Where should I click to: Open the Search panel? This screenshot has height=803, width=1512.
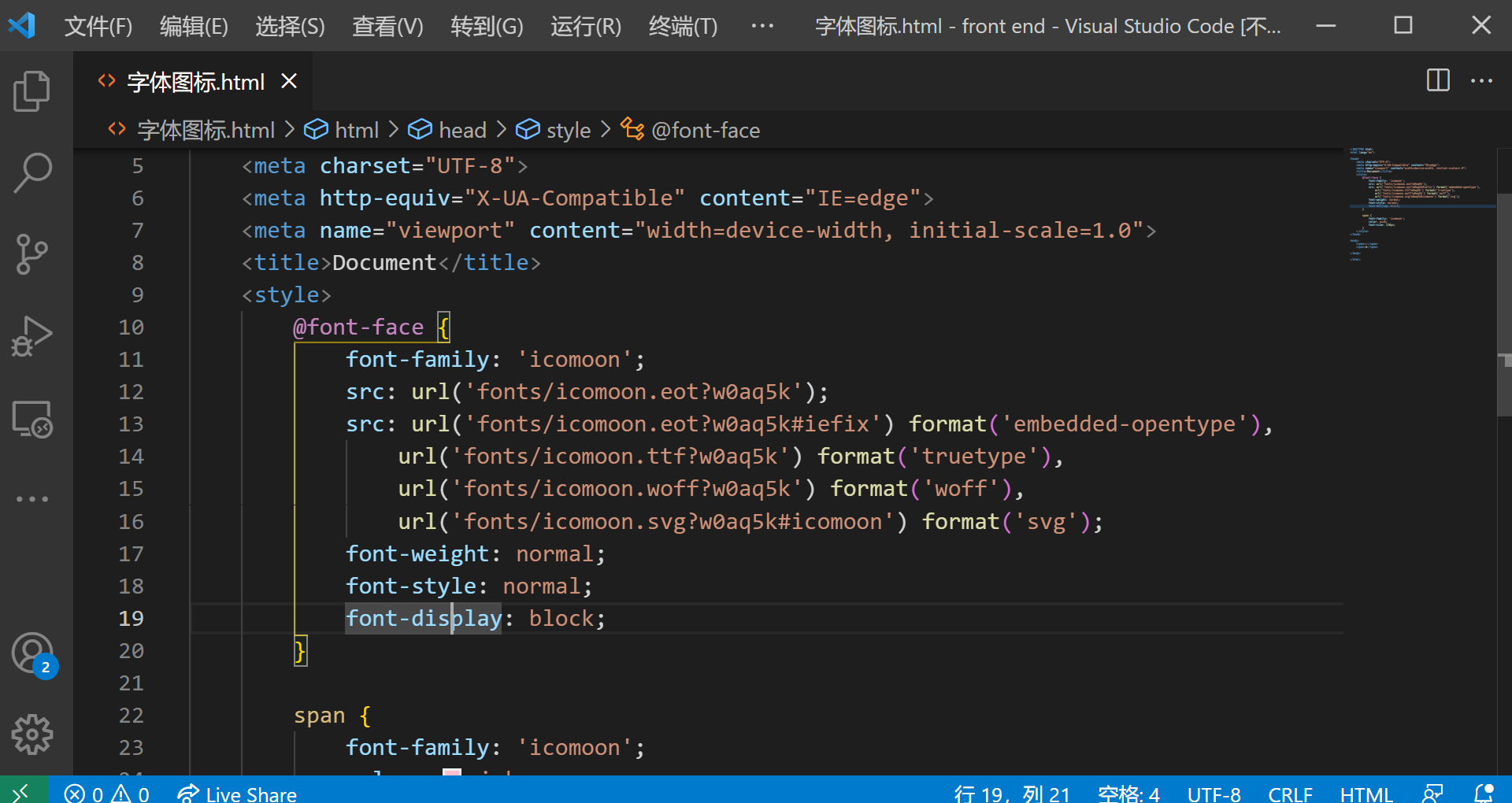pyautogui.click(x=32, y=172)
